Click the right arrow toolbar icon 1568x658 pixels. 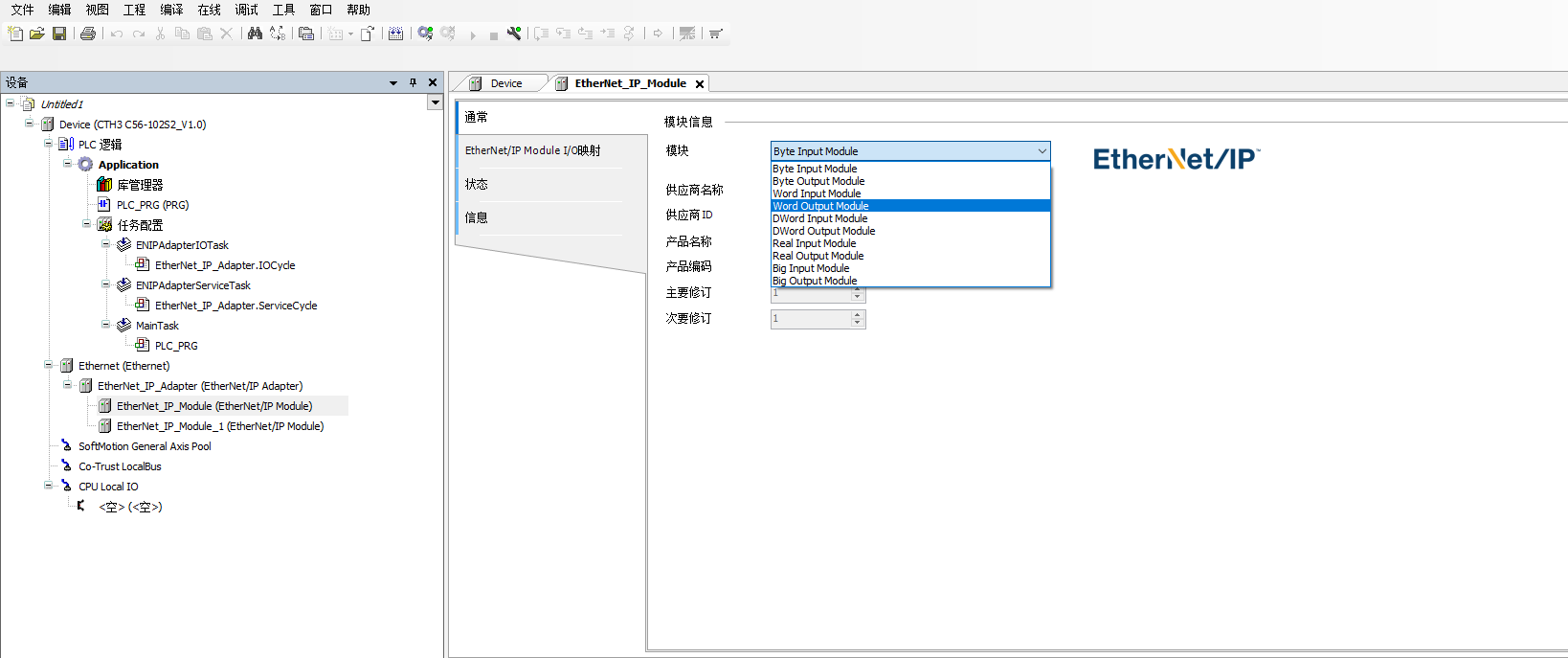coord(658,34)
